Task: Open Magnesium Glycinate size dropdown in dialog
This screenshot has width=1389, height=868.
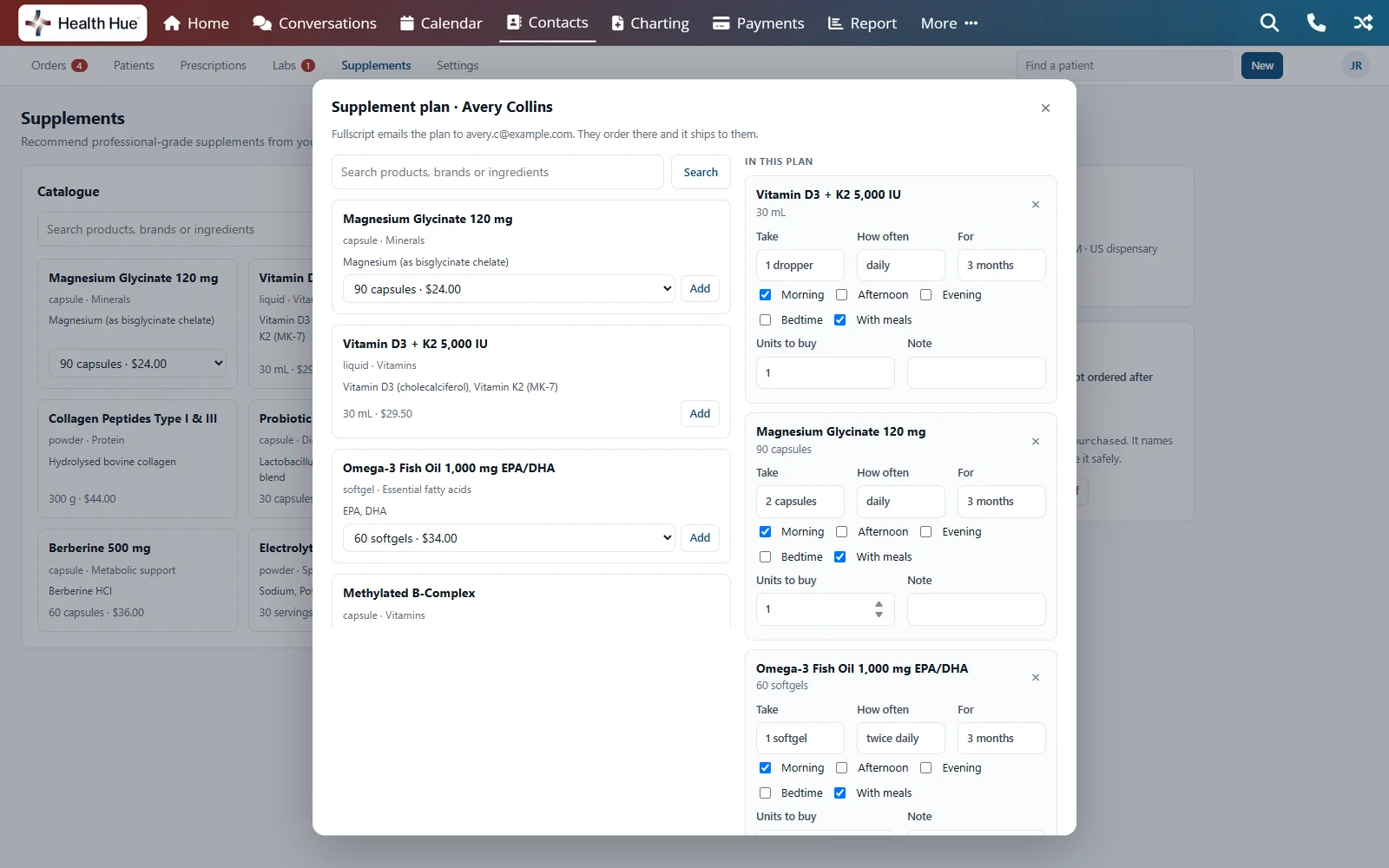Action: pyautogui.click(x=509, y=289)
